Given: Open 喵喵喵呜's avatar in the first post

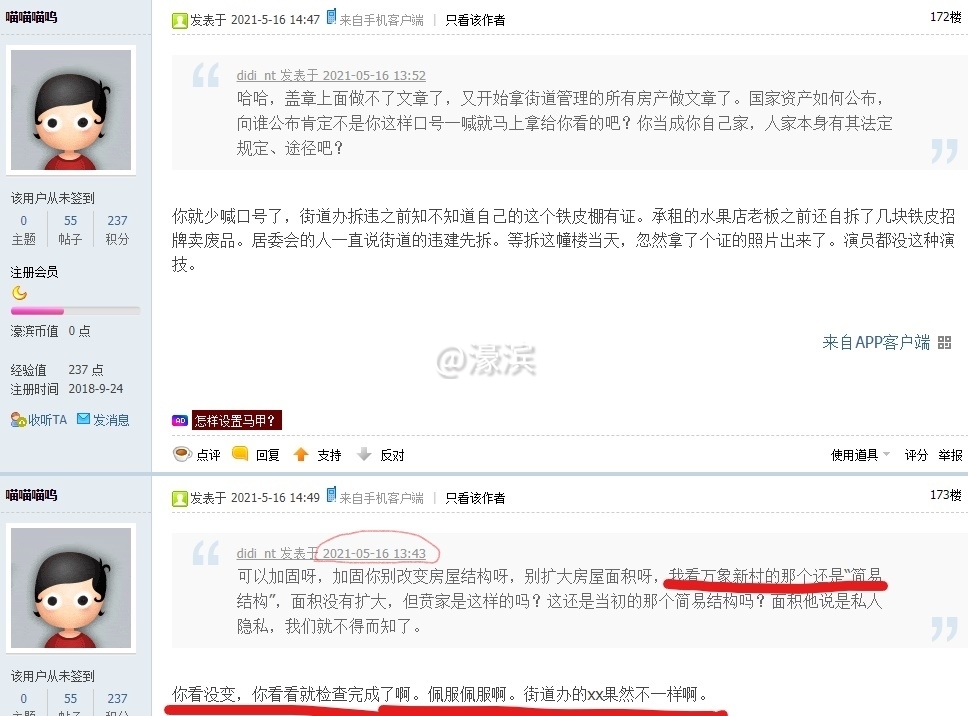Looking at the screenshot, I should tap(71, 110).
